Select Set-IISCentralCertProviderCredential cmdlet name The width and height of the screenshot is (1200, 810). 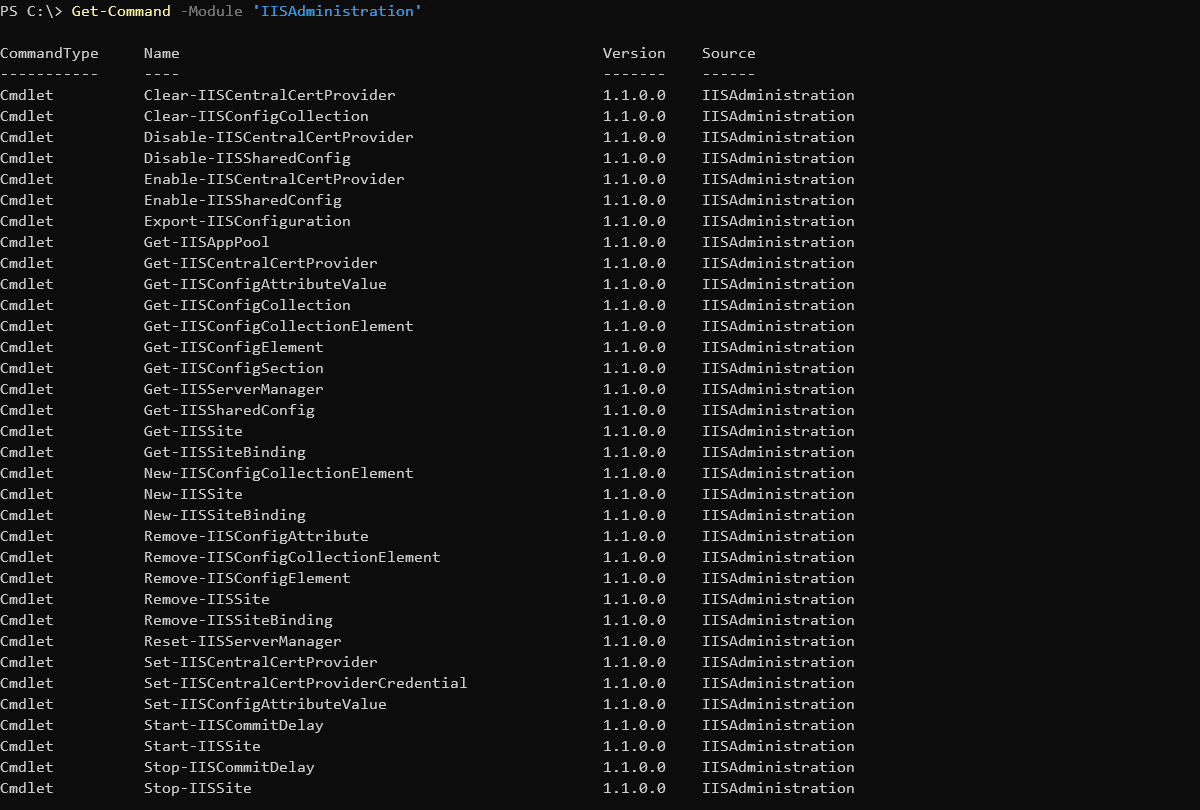coord(306,683)
